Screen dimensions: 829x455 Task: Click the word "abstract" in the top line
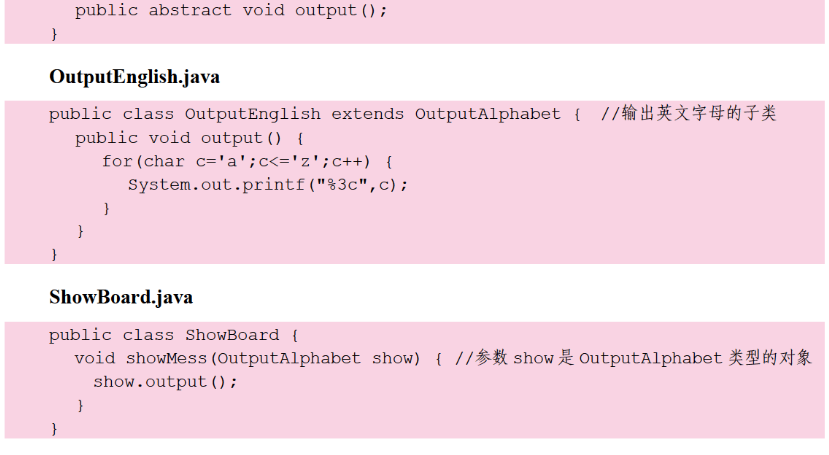coord(190,12)
